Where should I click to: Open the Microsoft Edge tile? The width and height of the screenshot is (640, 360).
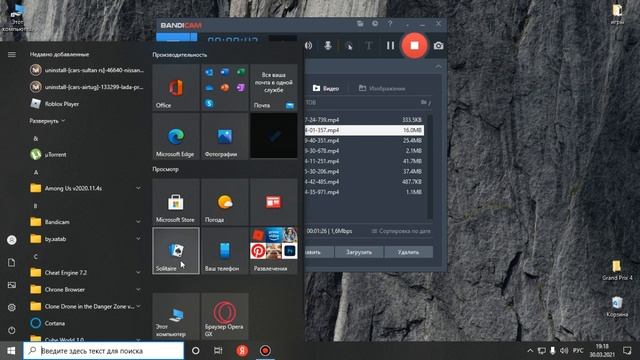tap(176, 136)
